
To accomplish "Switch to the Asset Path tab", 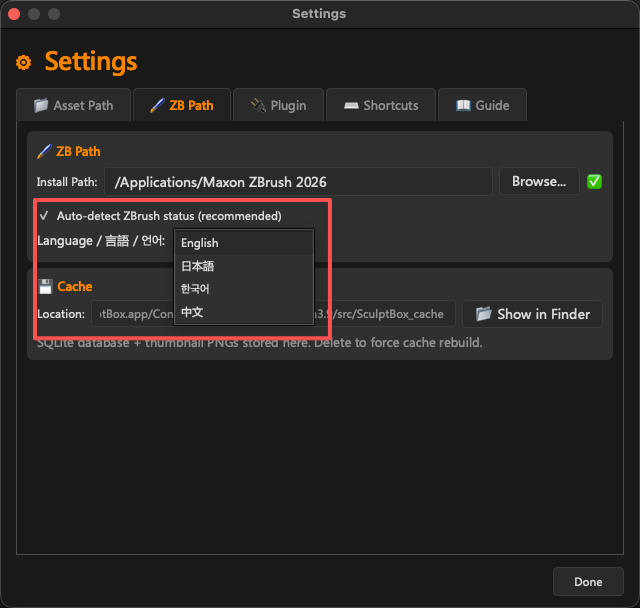I will coord(73,105).
